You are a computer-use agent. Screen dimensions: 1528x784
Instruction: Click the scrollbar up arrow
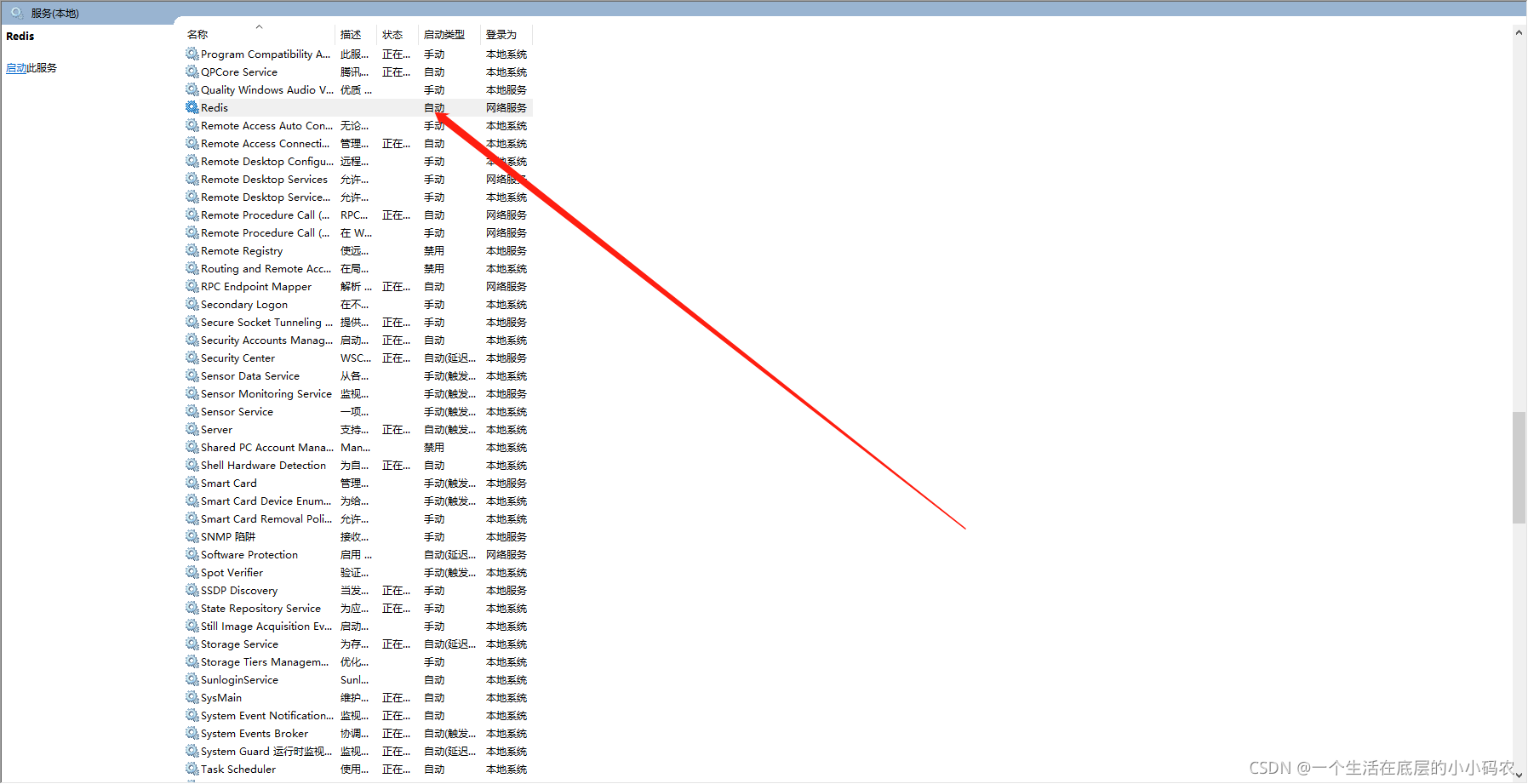1519,32
